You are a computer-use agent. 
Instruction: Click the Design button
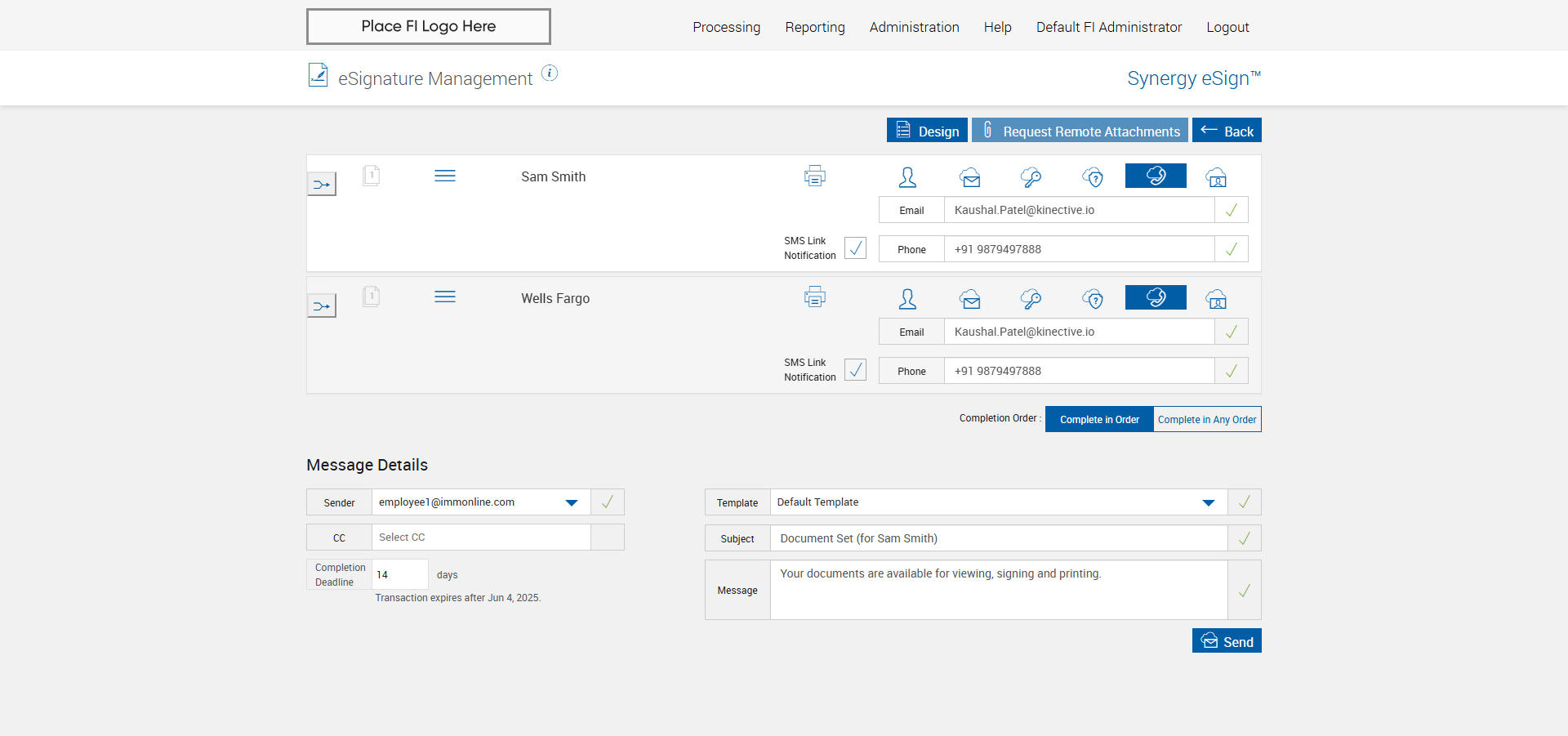coord(927,131)
